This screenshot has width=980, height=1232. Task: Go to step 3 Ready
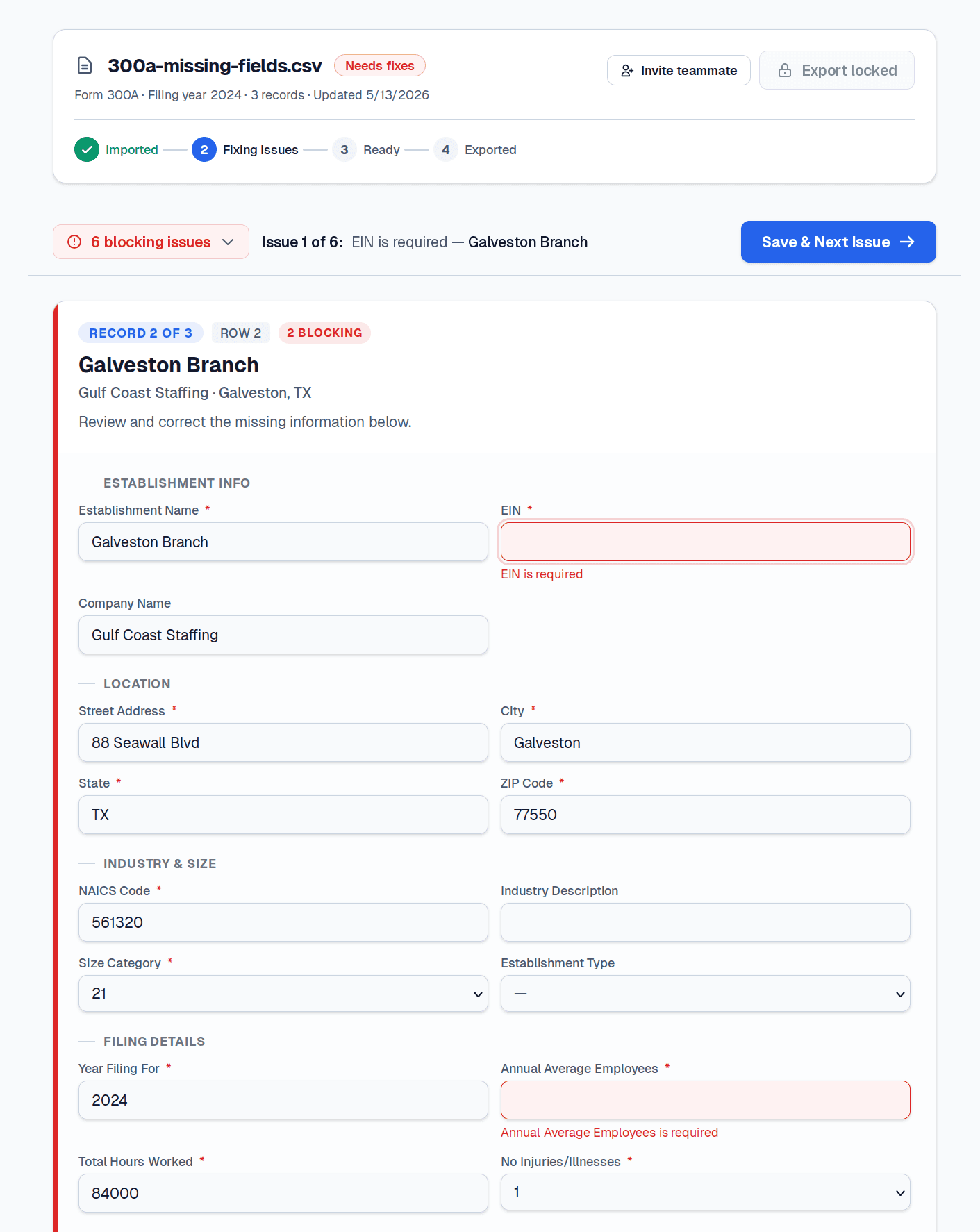366,149
